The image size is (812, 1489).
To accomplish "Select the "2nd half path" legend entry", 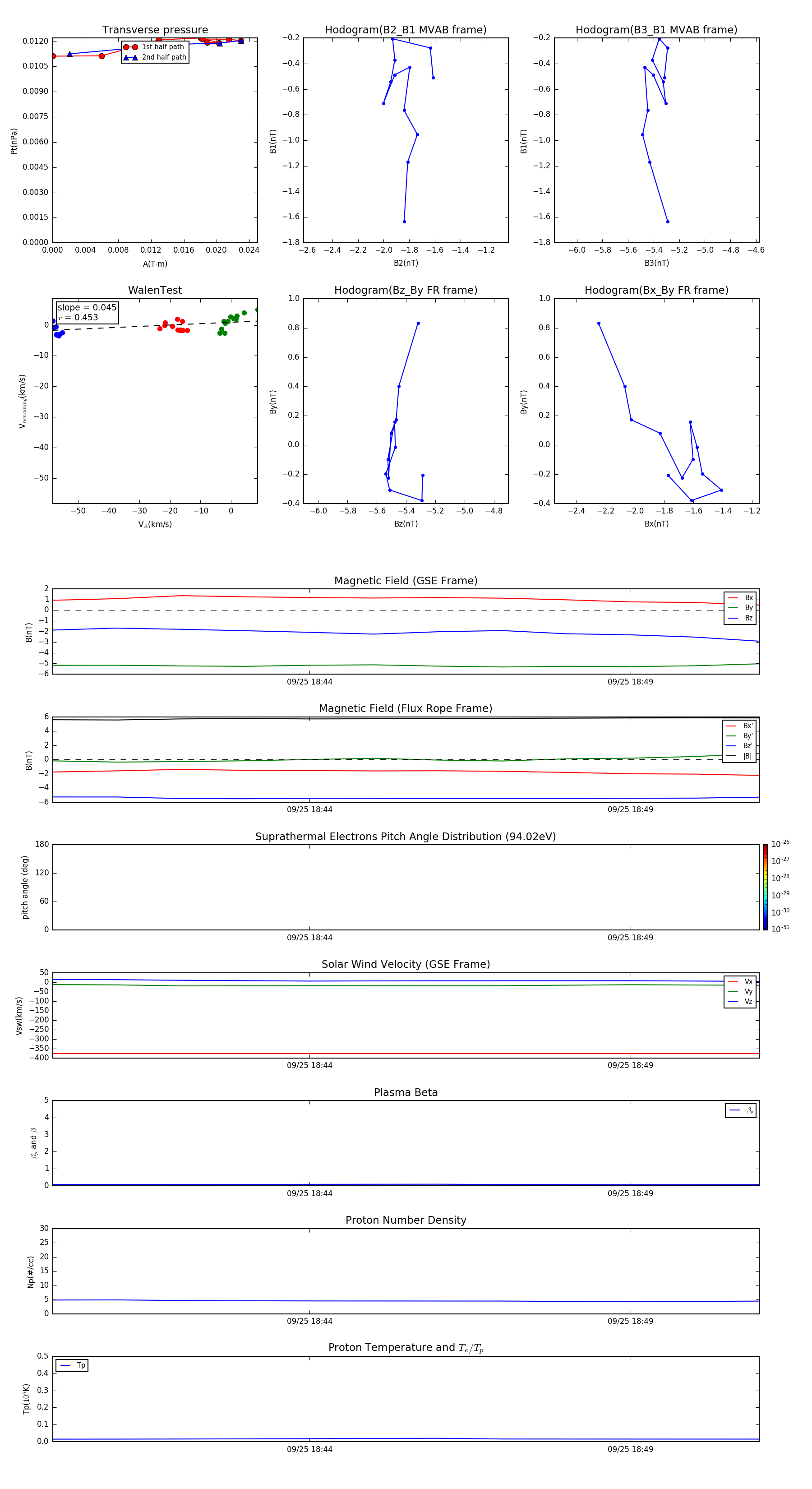I will [x=155, y=57].
